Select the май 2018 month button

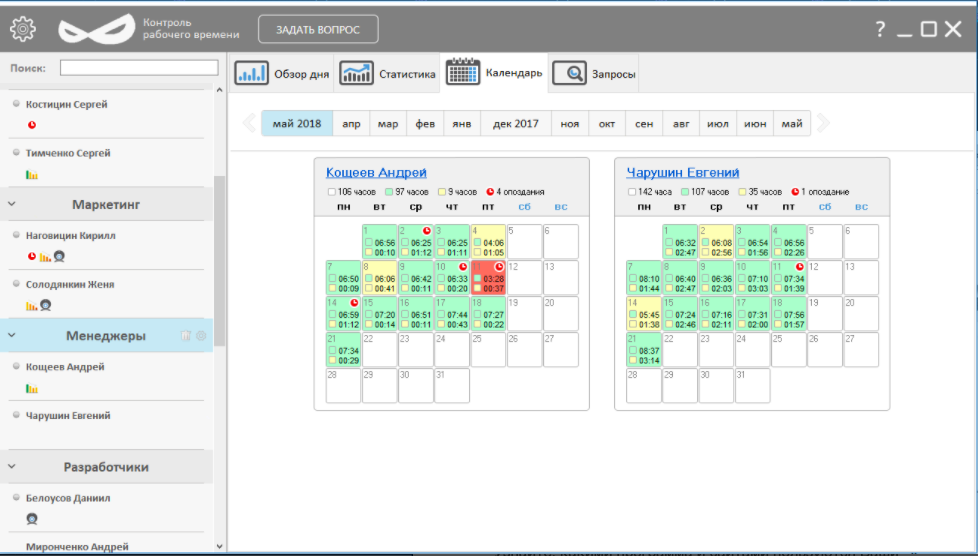[x=297, y=124]
